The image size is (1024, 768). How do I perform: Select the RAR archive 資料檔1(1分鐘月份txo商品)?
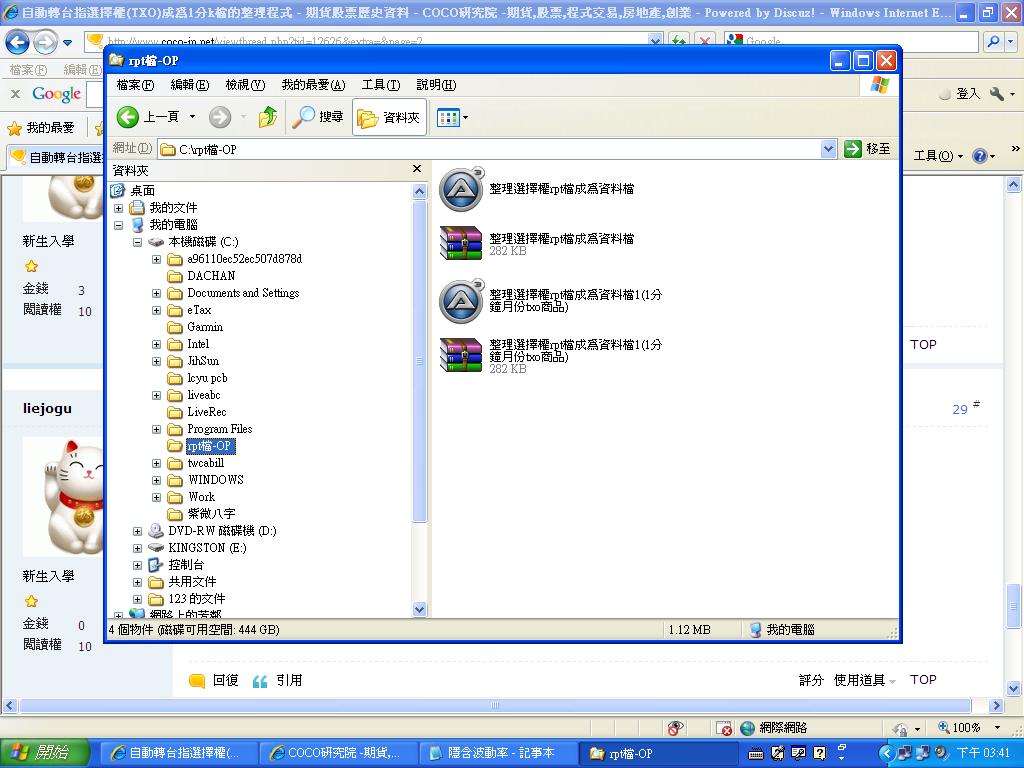(x=551, y=356)
